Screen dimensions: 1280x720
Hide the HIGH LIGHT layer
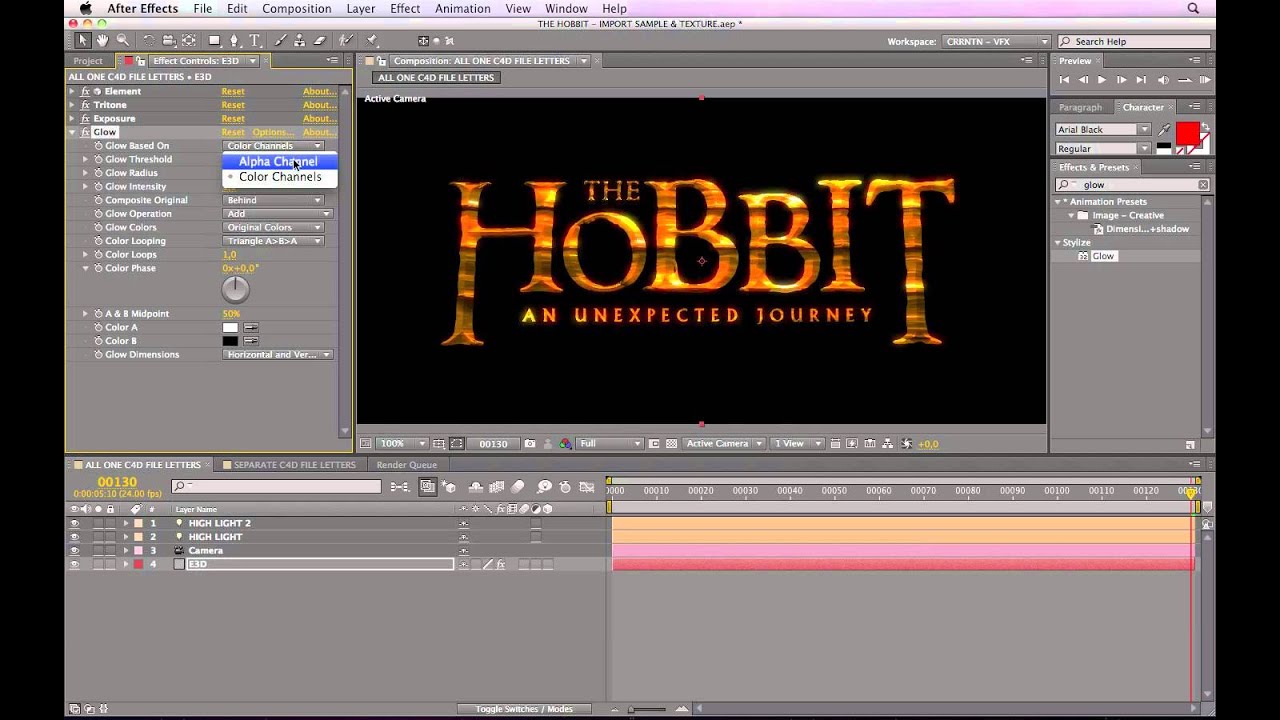(x=74, y=537)
